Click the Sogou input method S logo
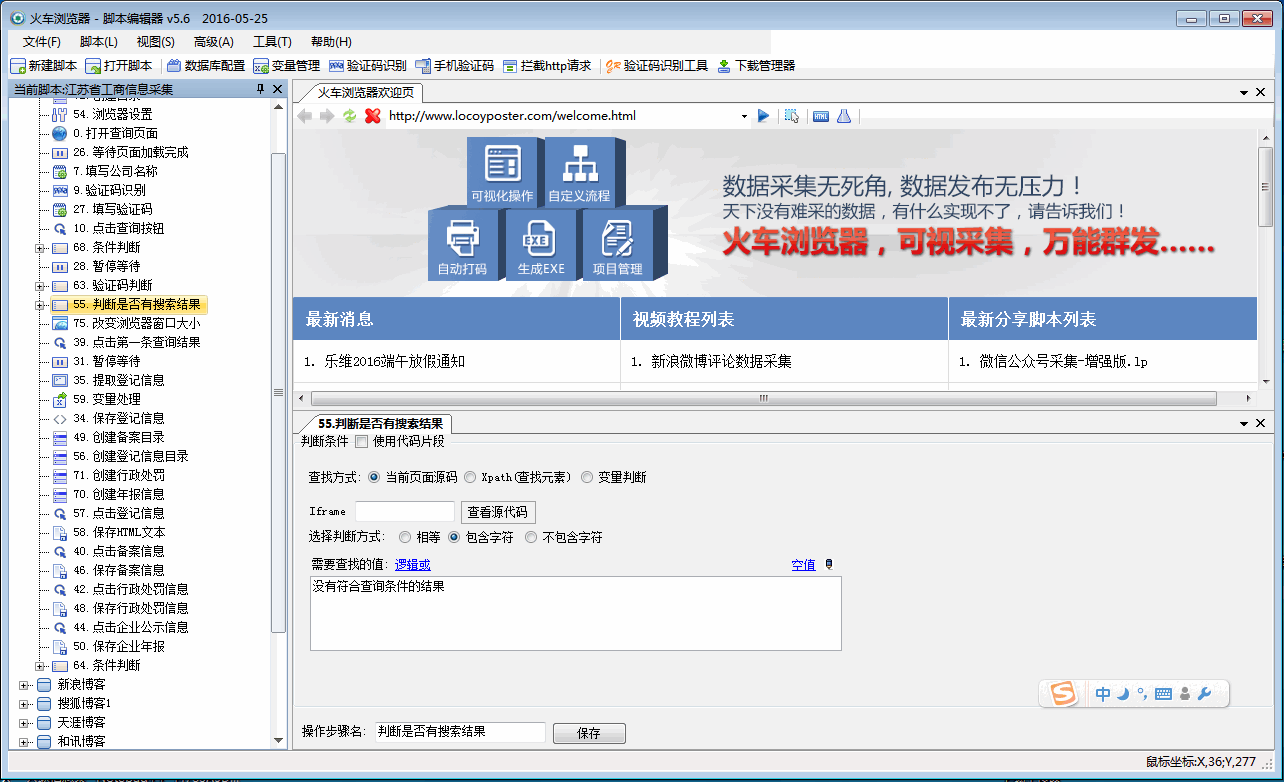1284x782 pixels. (1063, 693)
